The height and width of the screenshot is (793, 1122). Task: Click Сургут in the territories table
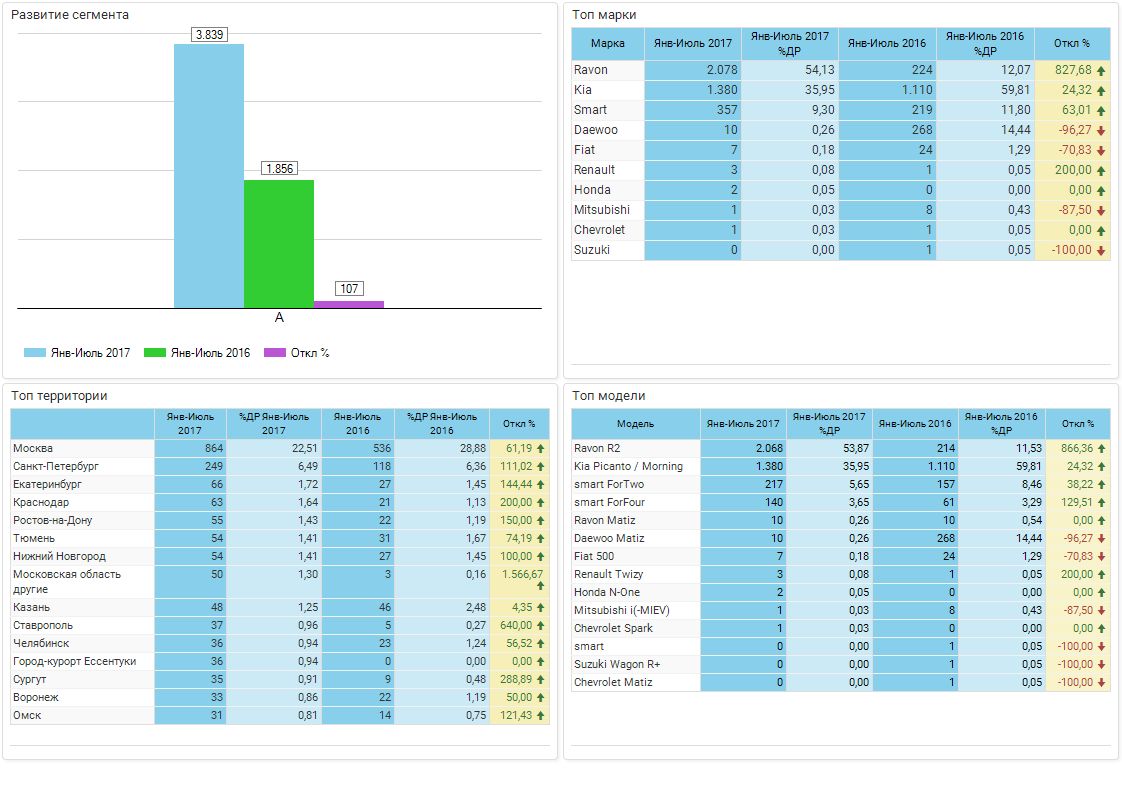[x=29, y=679]
